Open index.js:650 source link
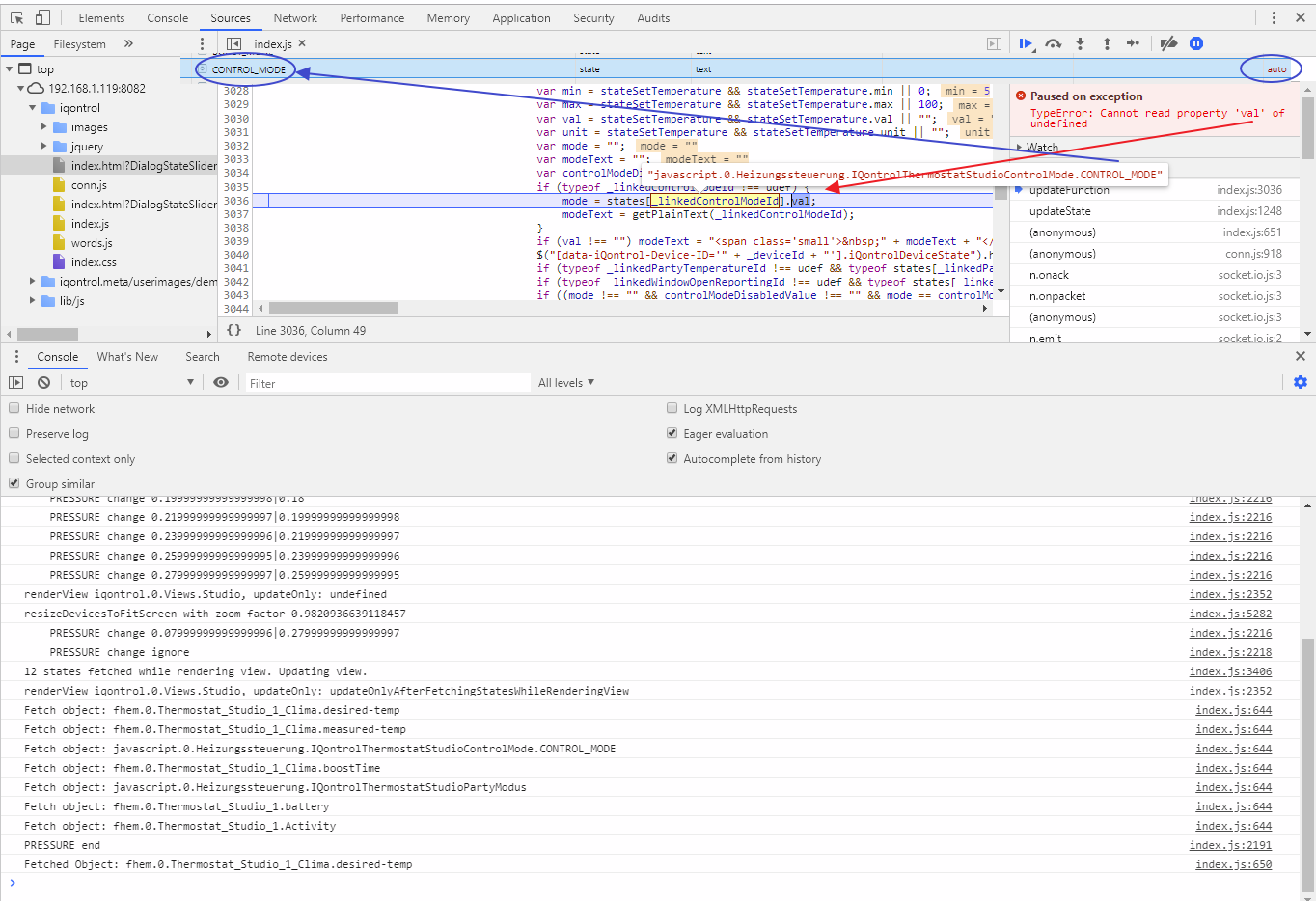Viewport: 1316px width, 901px height. coord(1234,864)
